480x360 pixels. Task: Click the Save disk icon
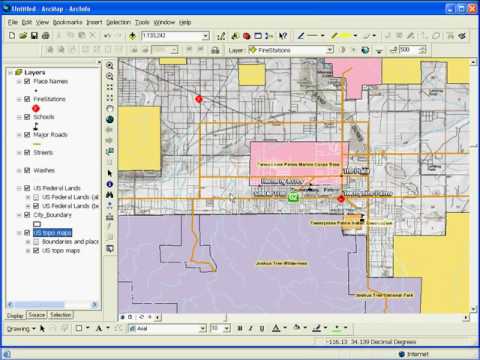tap(34, 35)
